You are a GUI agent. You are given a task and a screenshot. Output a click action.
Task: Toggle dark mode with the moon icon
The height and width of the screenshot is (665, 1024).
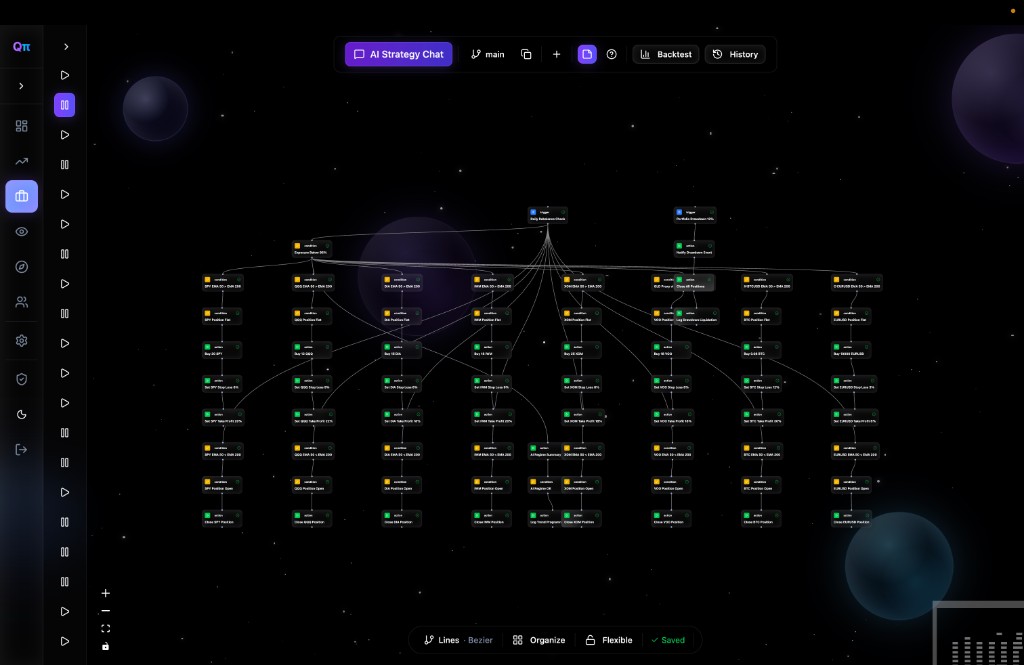click(21, 414)
